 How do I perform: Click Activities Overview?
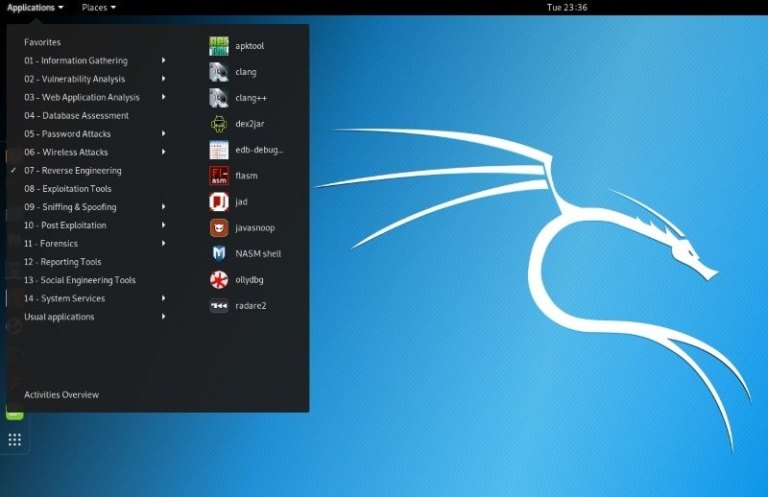click(x=62, y=395)
